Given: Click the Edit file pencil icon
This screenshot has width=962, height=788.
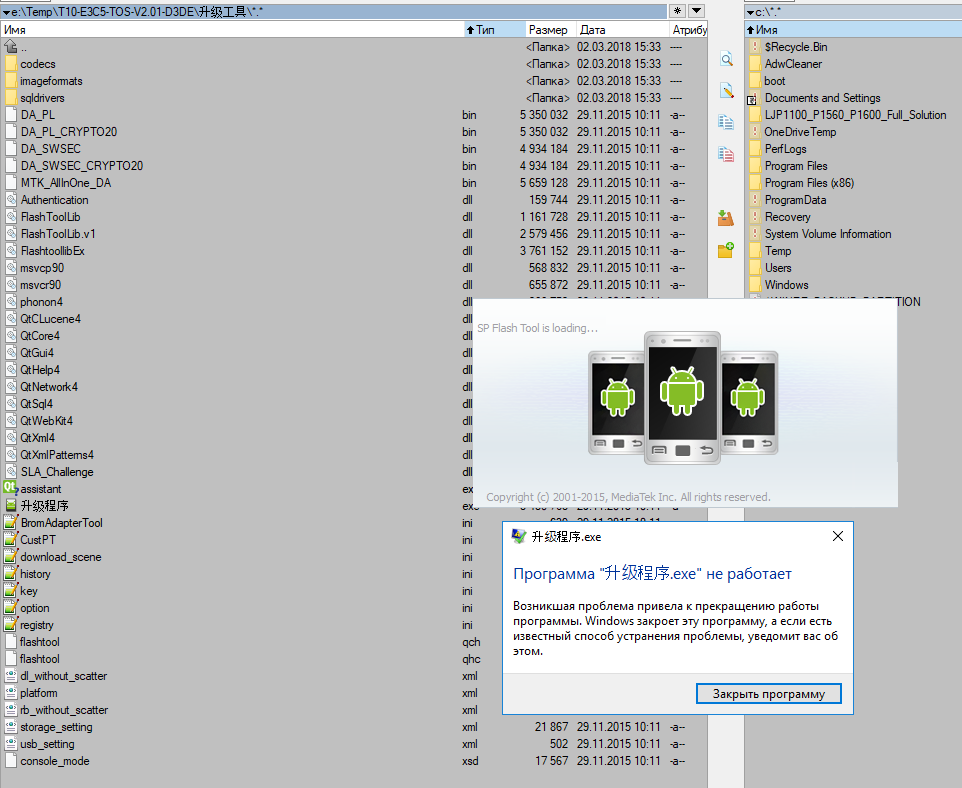Looking at the screenshot, I should tap(727, 91).
